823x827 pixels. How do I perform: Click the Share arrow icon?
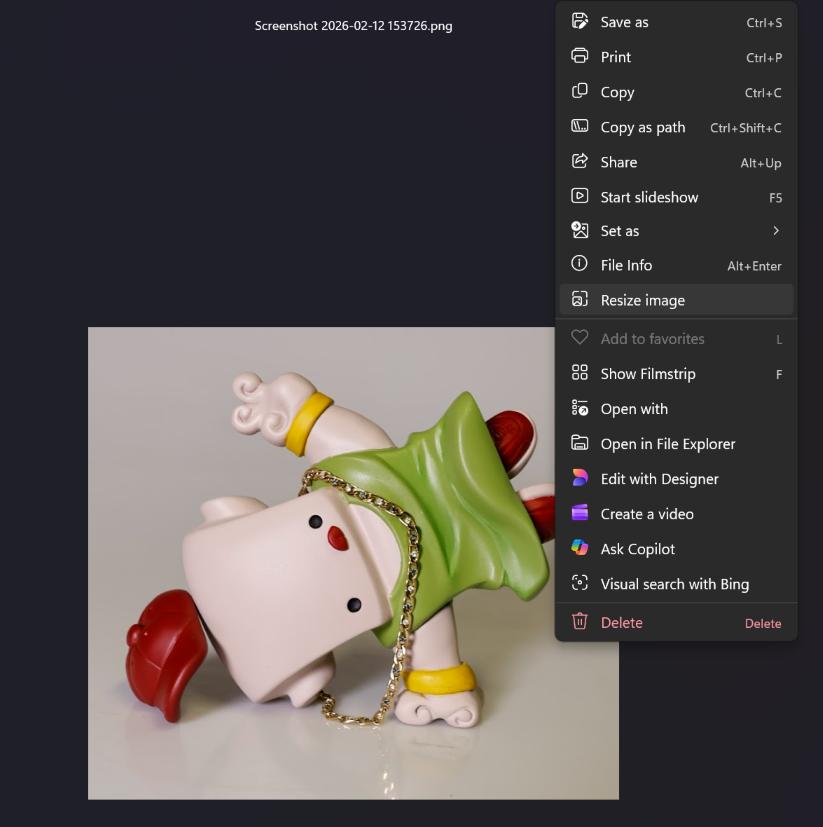[x=579, y=161]
